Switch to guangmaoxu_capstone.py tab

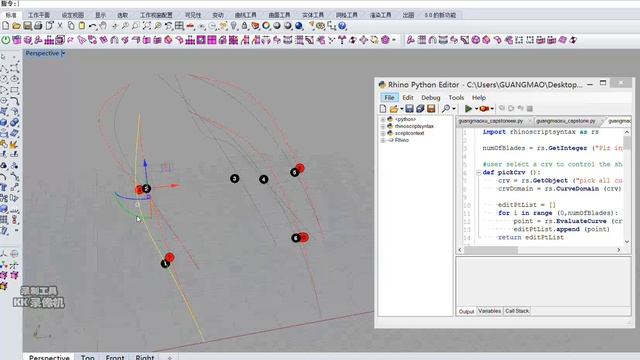pos(565,121)
